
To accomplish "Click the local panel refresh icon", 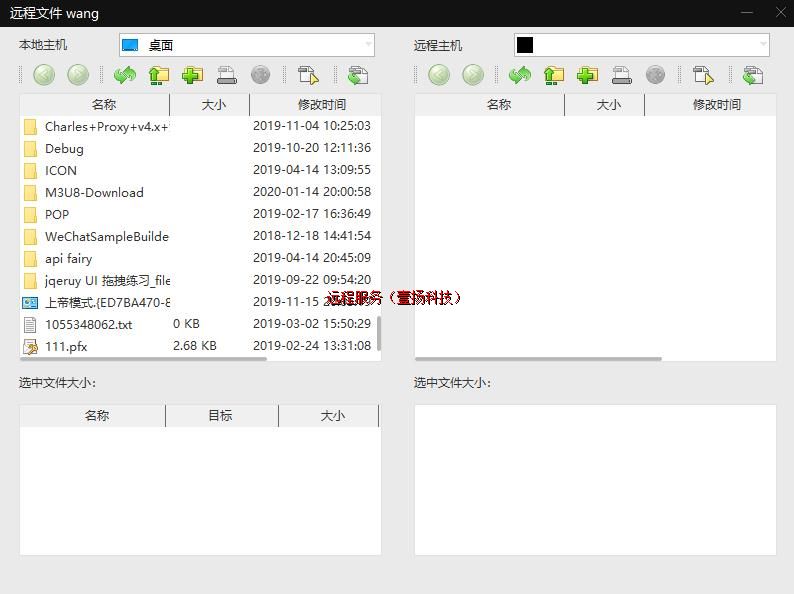I will [x=125, y=75].
